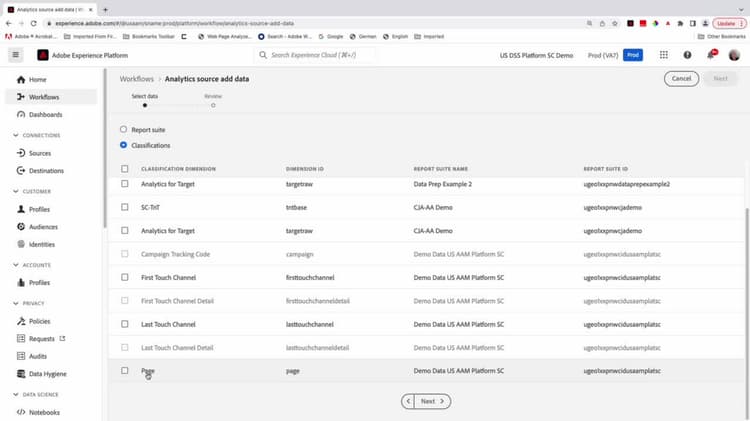Click the Campaign Tracking Code row text

tap(176, 254)
